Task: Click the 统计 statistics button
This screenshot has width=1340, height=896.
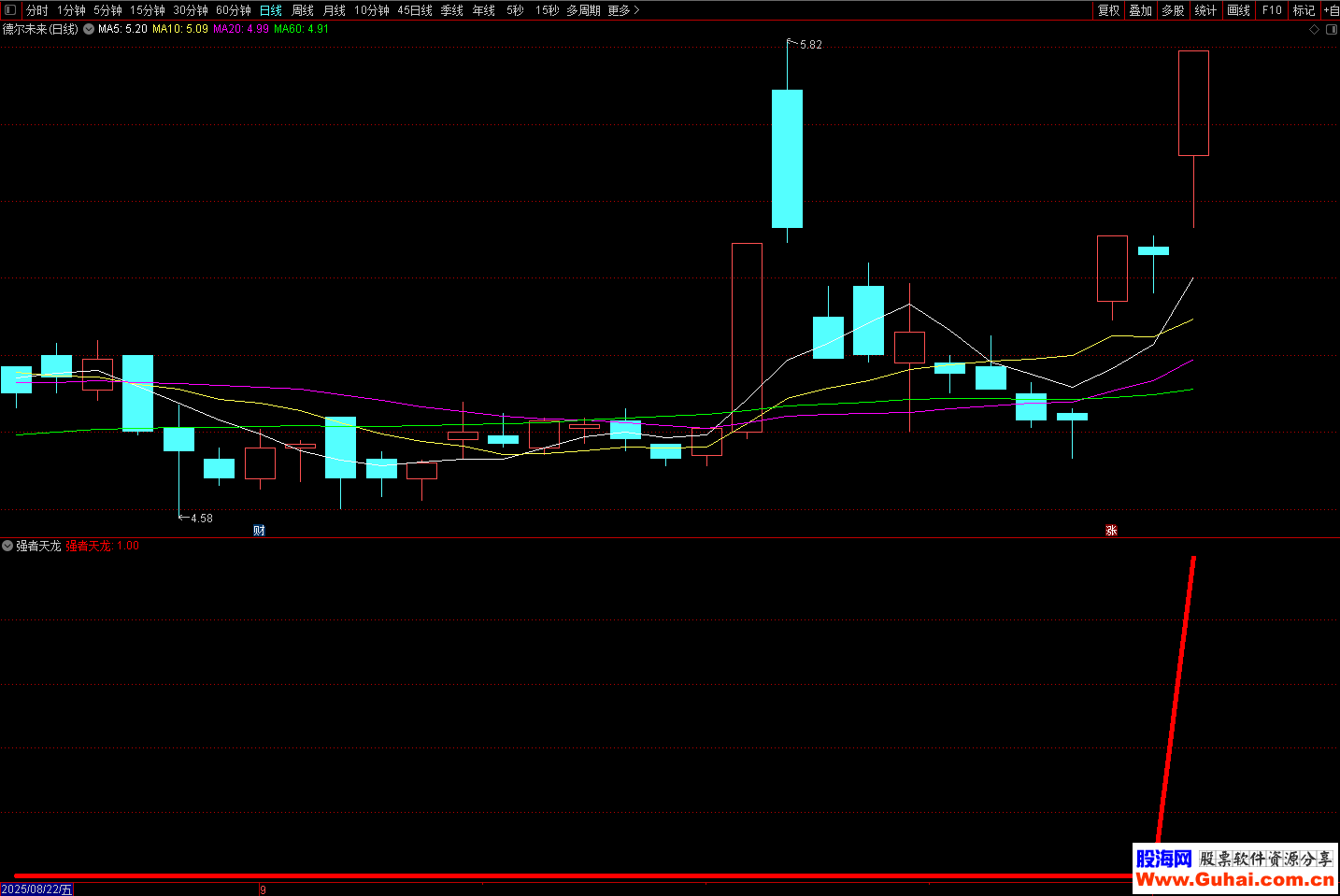Action: click(x=1205, y=10)
